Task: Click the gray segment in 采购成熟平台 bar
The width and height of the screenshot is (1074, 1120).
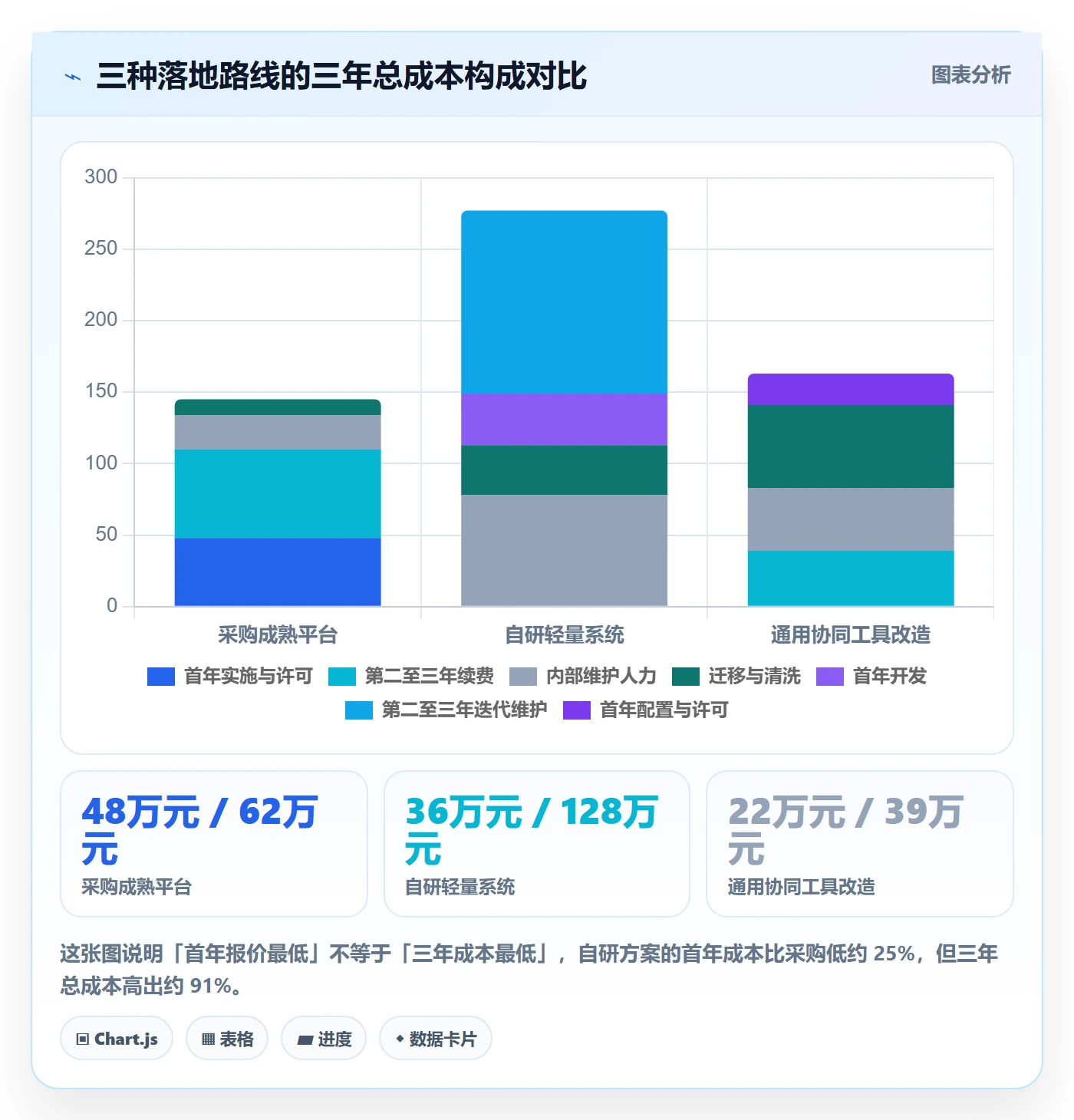Action: [278, 433]
